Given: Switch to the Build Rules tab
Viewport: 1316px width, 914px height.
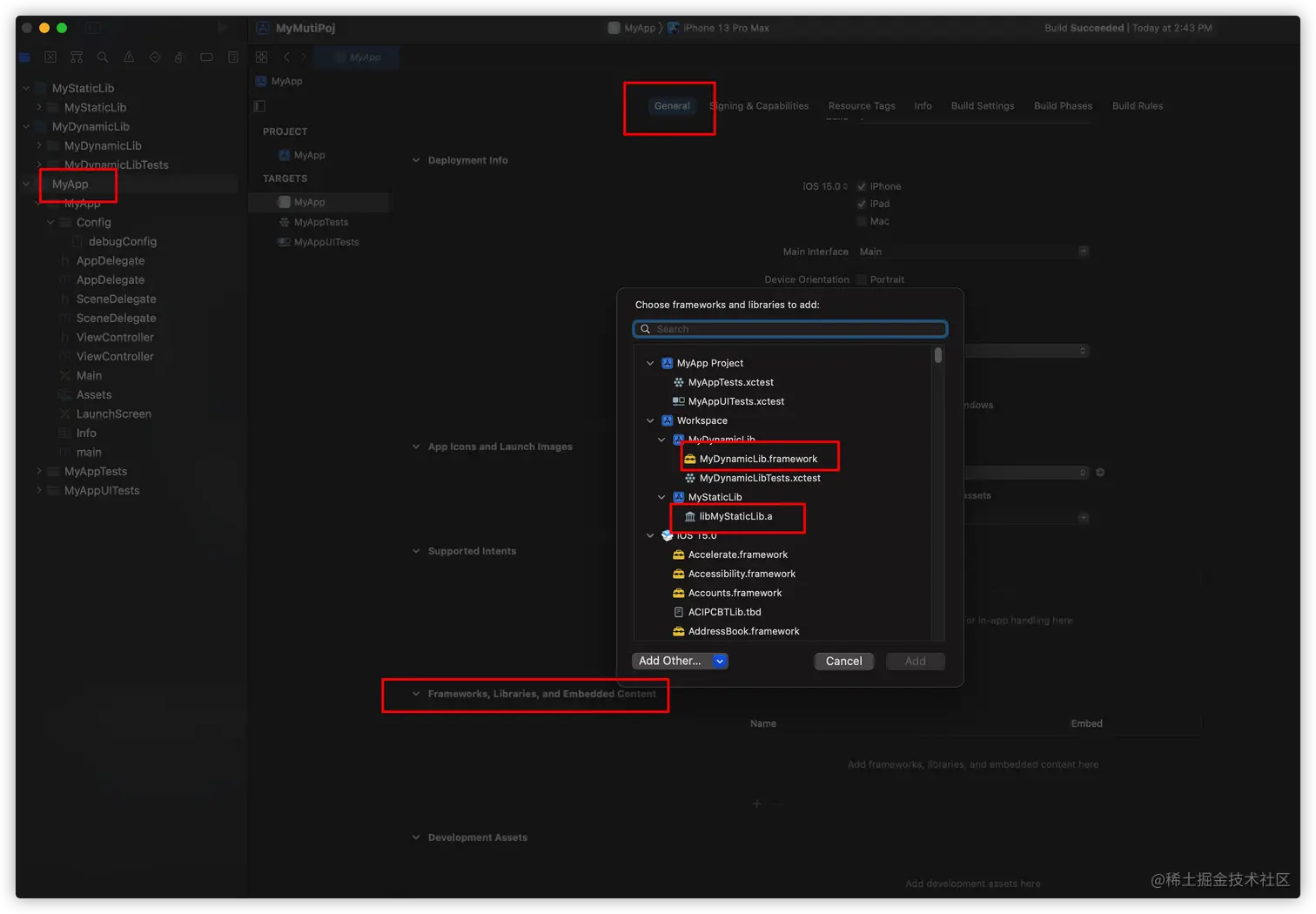Looking at the screenshot, I should 1138,106.
